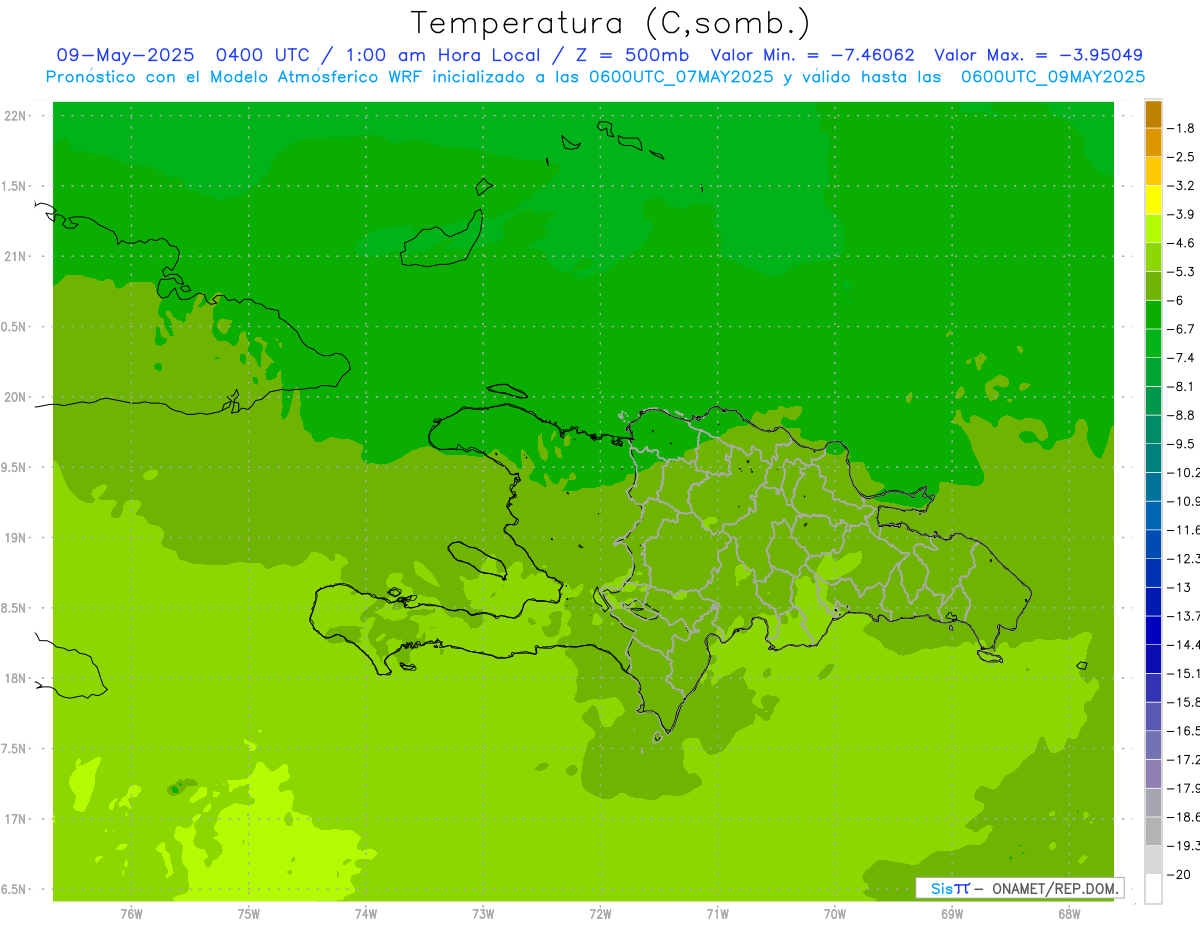This screenshot has width=1200, height=927.
Task: Select the '09-May-2025' date text
Action: coord(125,55)
